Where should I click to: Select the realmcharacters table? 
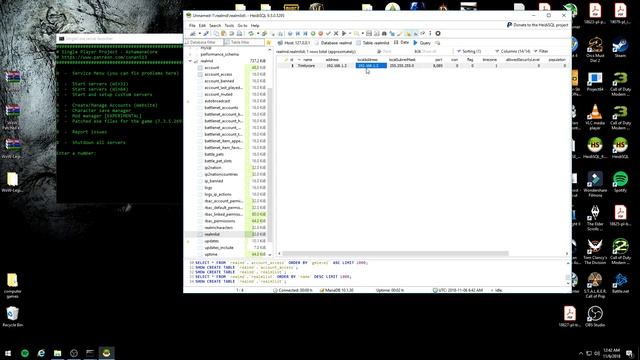point(218,227)
